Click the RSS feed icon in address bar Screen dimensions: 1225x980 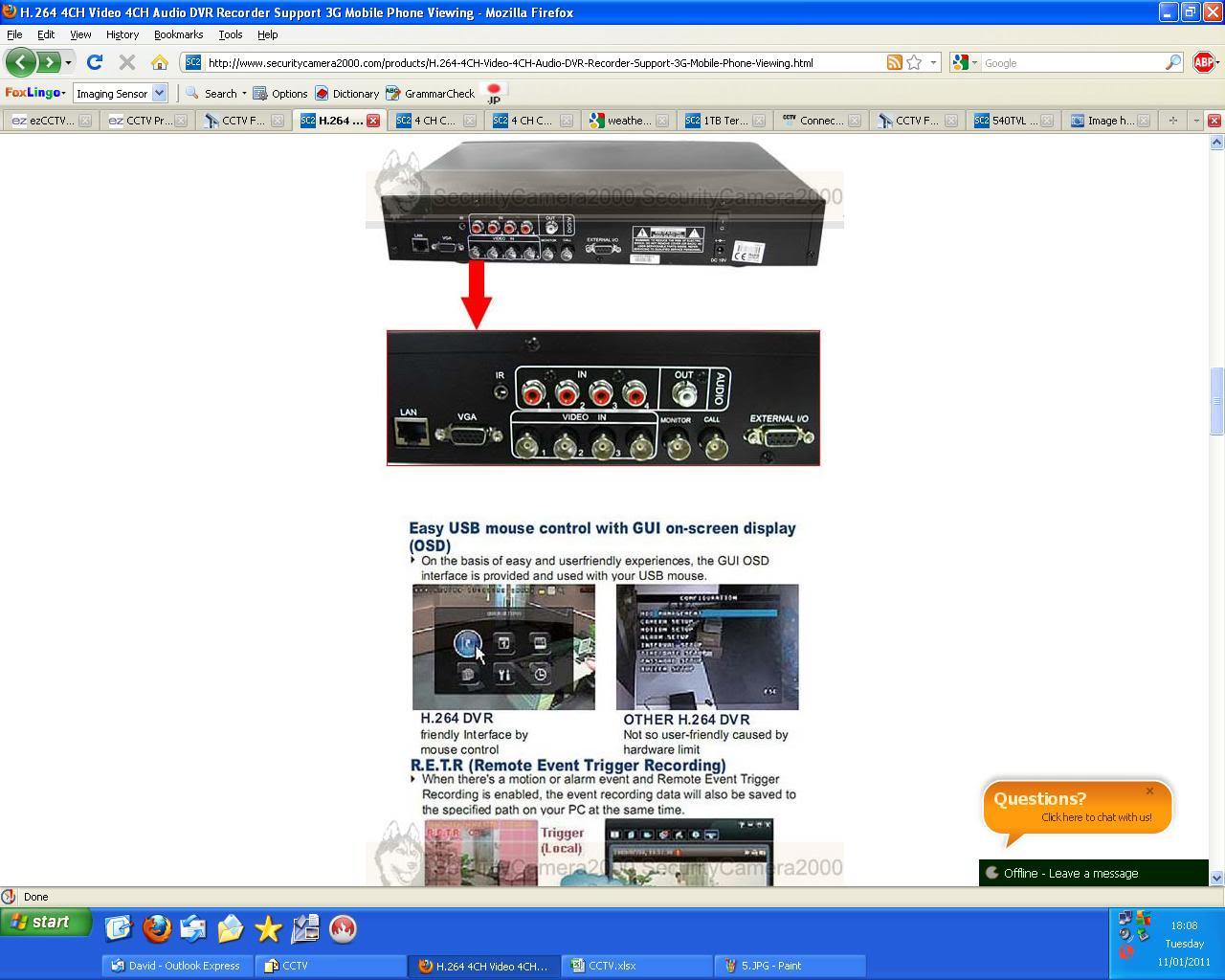pyautogui.click(x=894, y=62)
